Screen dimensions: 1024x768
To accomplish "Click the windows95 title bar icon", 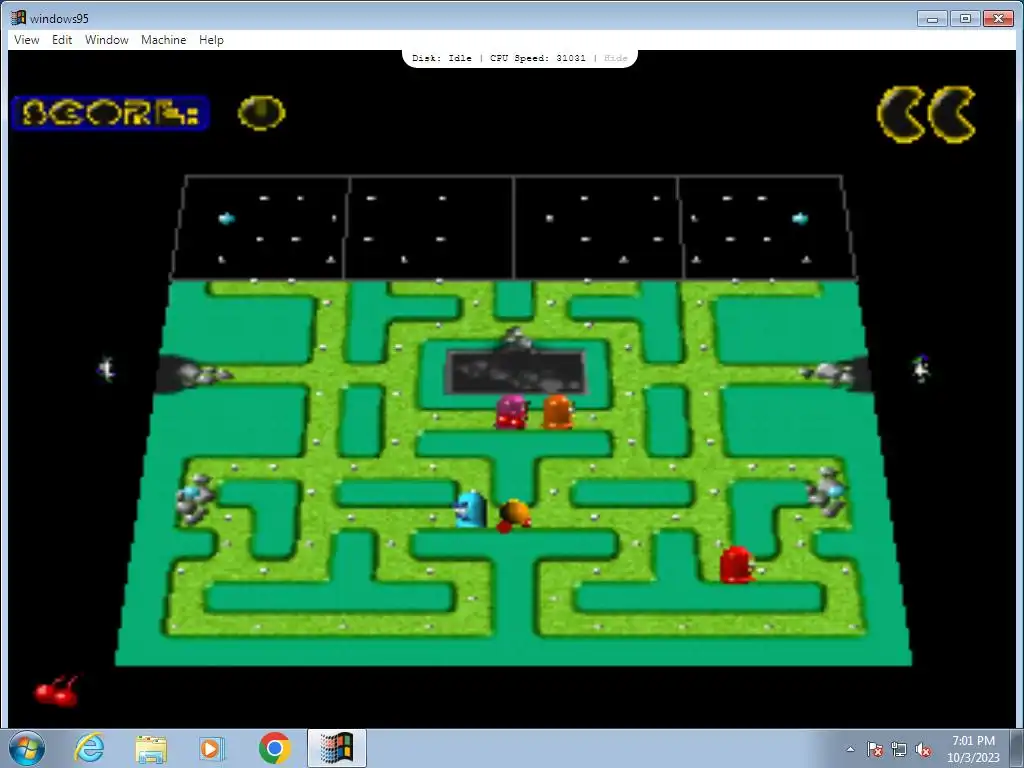I will coord(19,18).
